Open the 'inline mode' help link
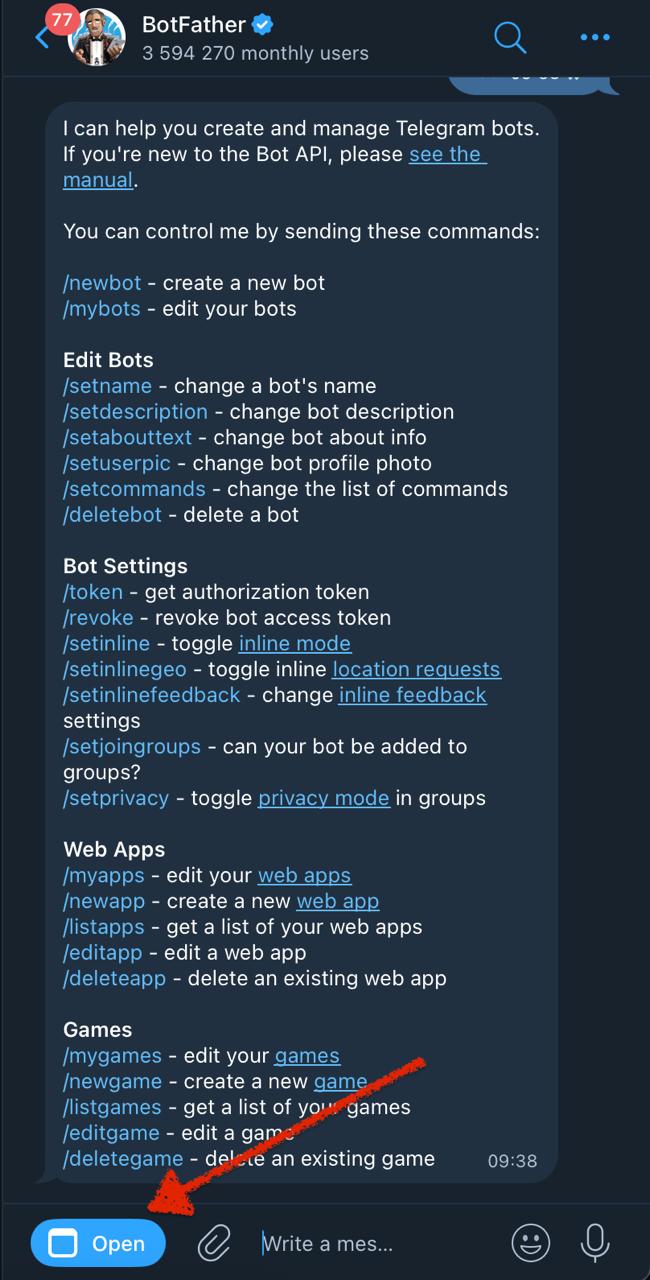 point(294,643)
